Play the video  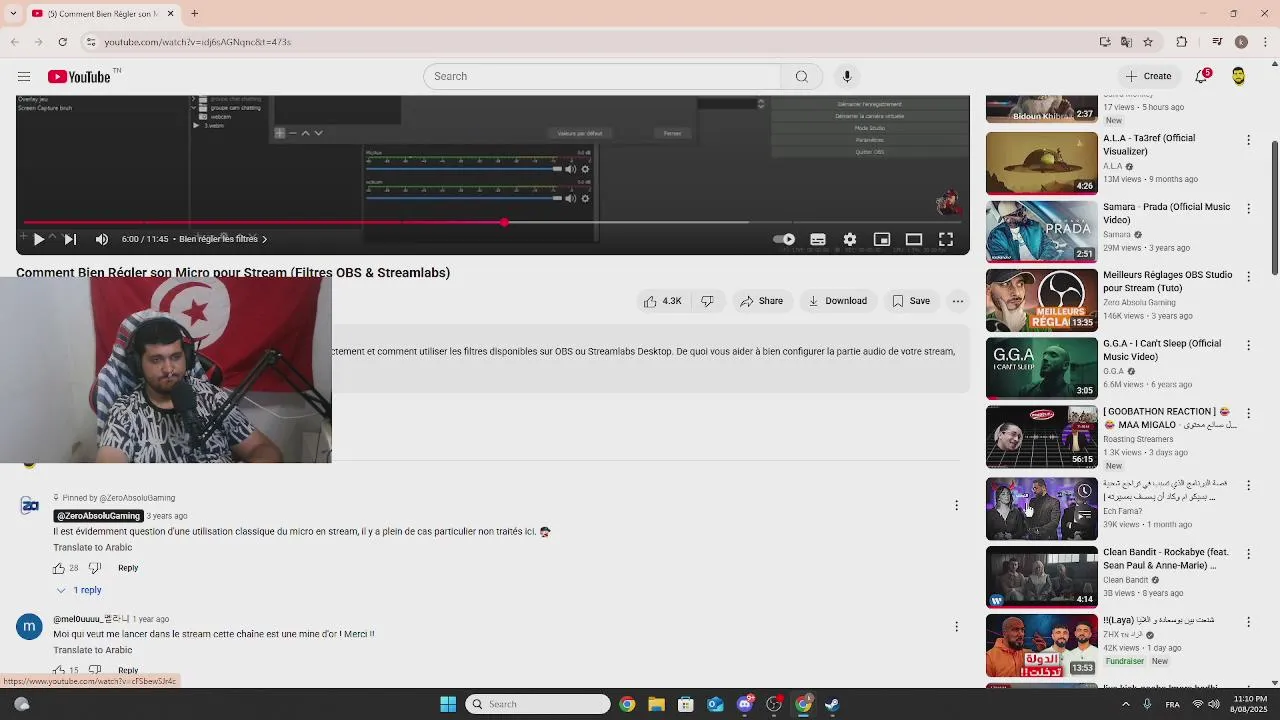[38, 239]
